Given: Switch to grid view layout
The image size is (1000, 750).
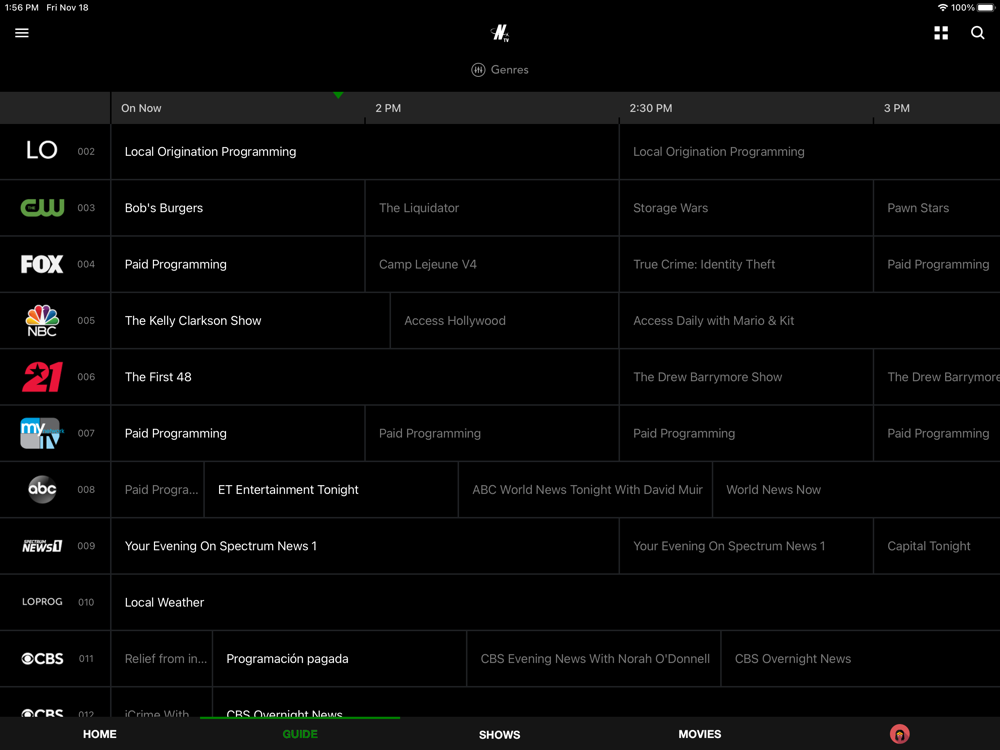Looking at the screenshot, I should tap(941, 33).
